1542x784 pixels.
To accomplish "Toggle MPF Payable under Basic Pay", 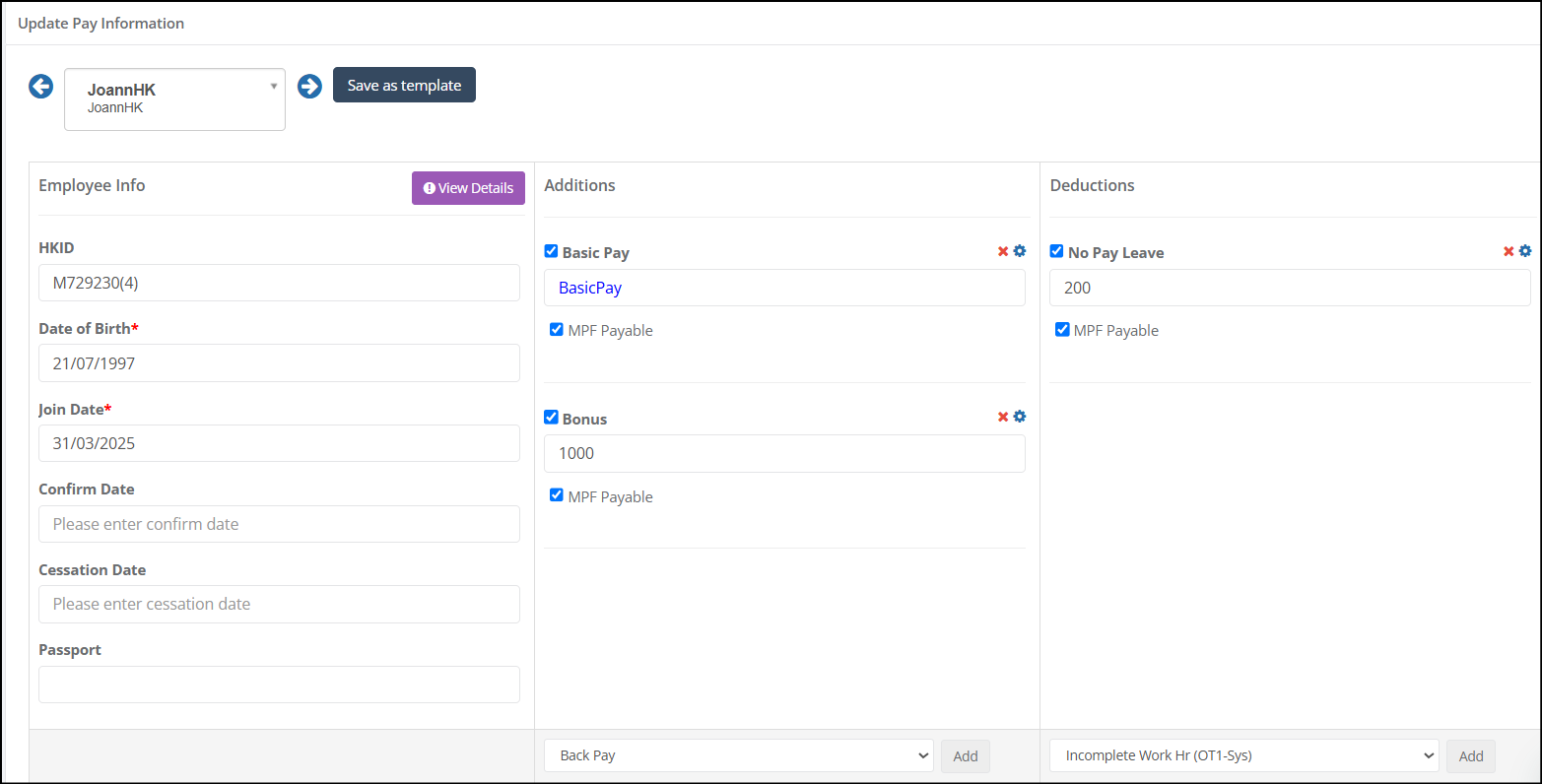I will coord(557,329).
